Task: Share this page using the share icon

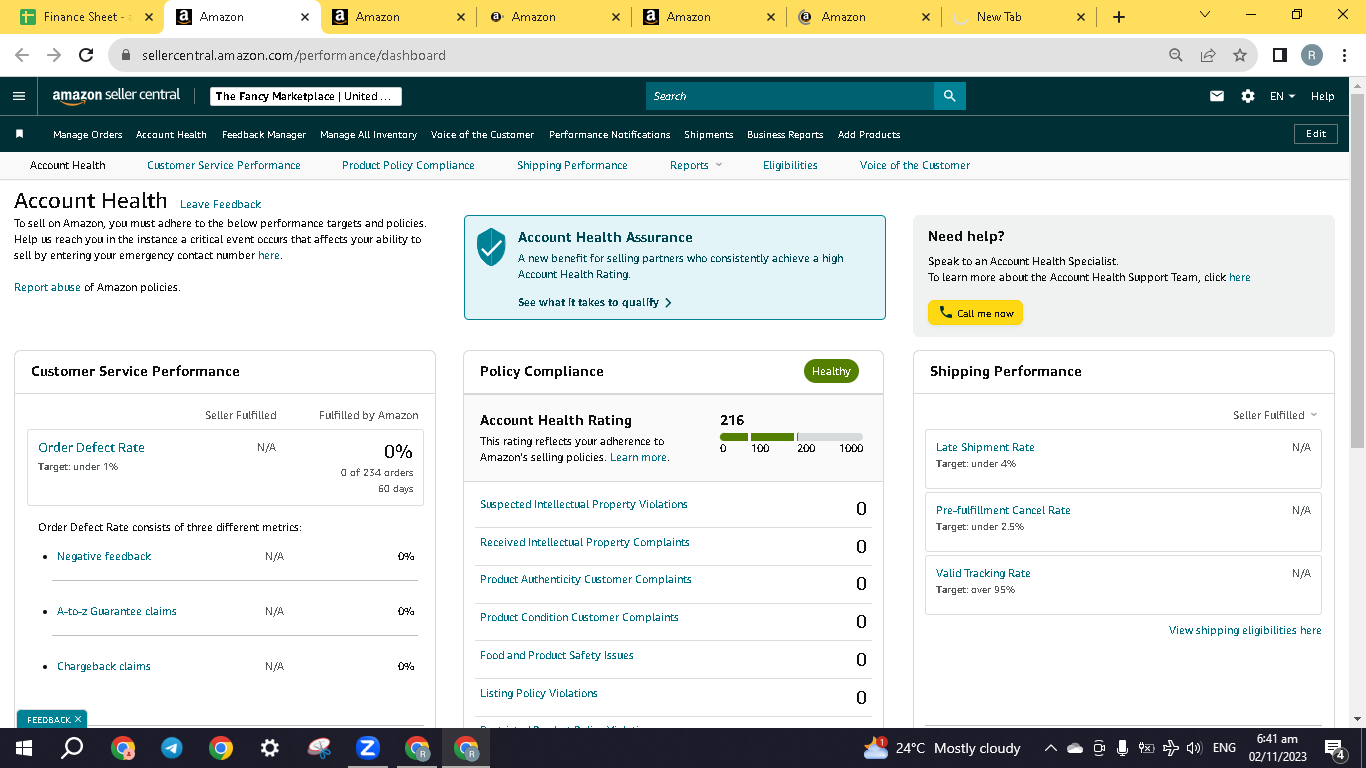Action: [1208, 55]
